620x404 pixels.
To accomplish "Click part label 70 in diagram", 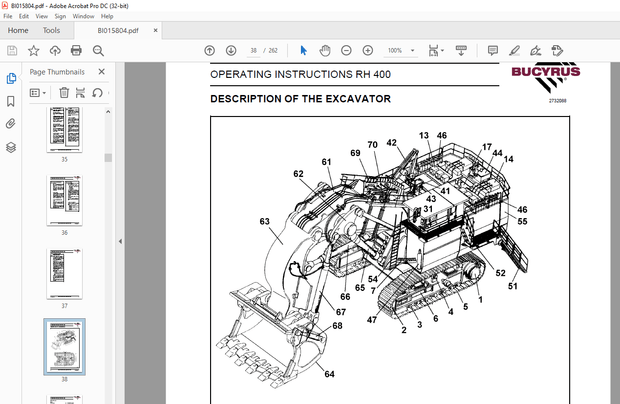I will pos(372,145).
